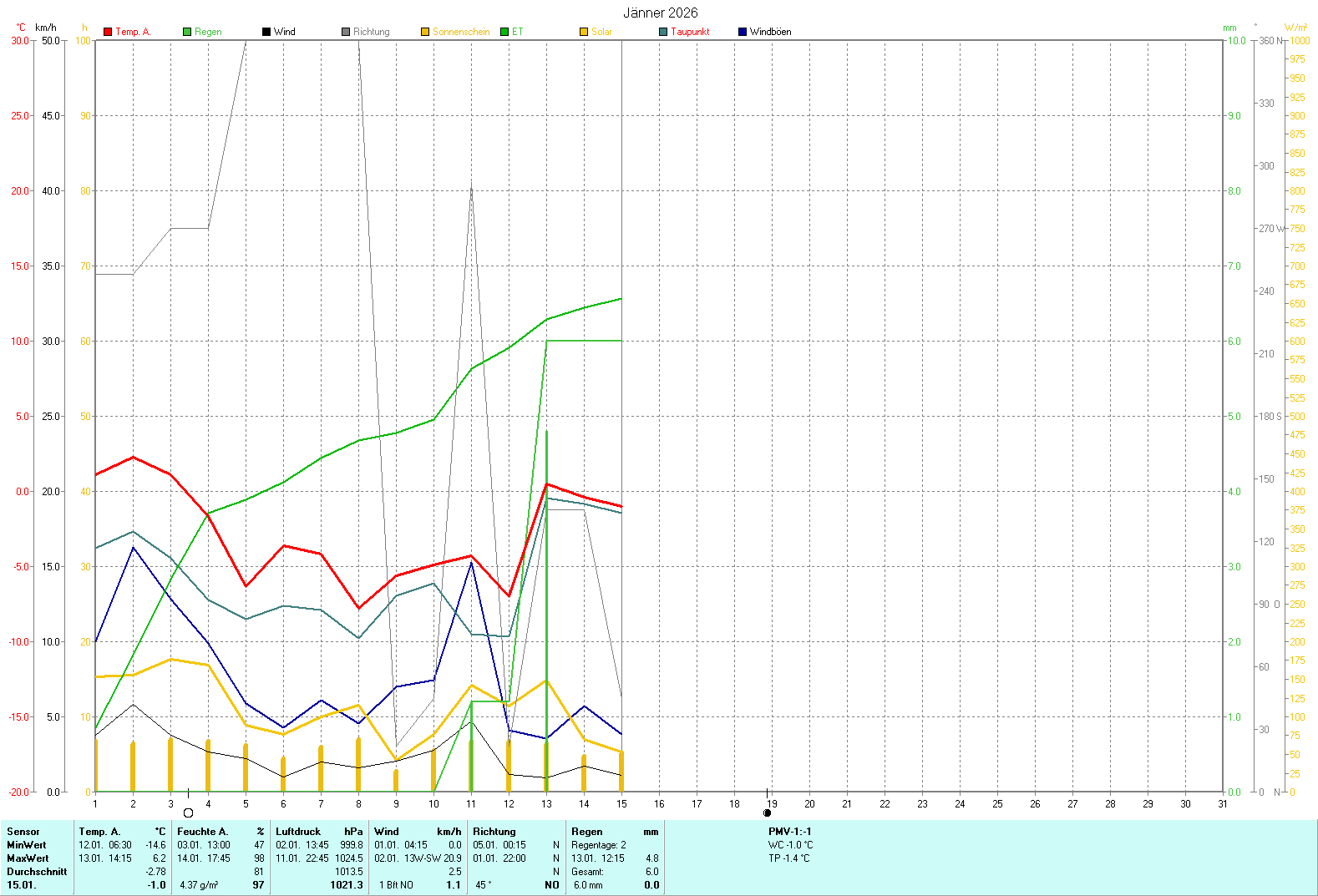Click the teal Taupunkt legend square
The image size is (1318, 896).
(x=663, y=32)
